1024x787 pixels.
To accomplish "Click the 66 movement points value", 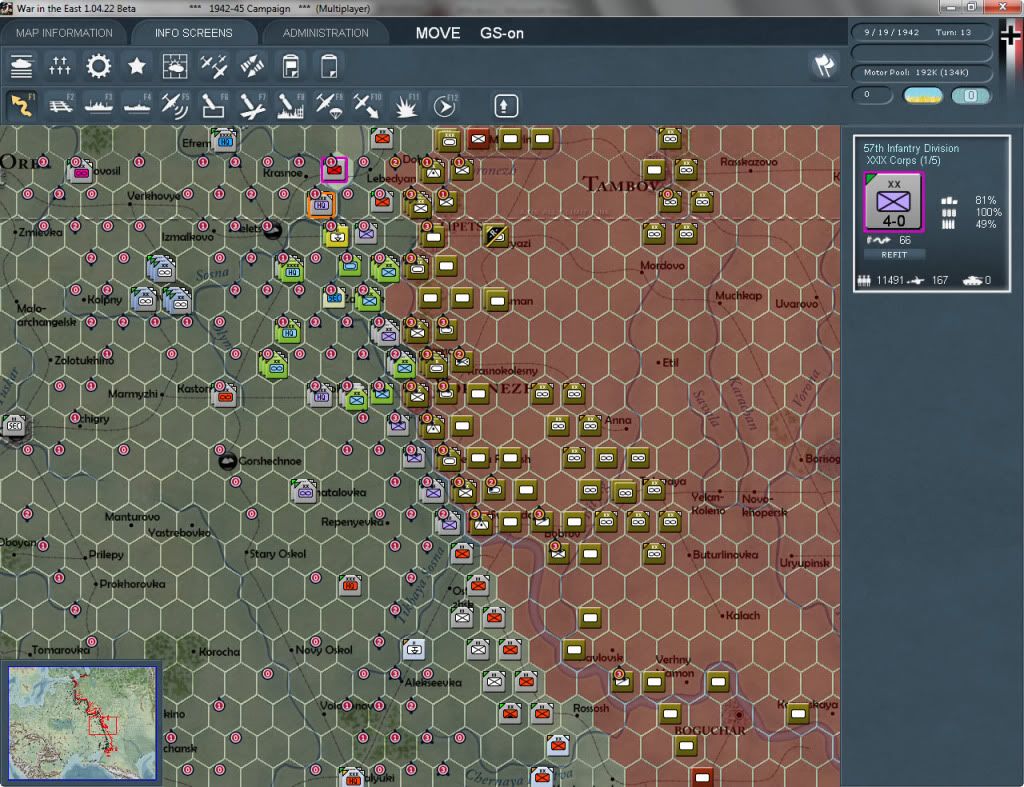I will tap(904, 240).
